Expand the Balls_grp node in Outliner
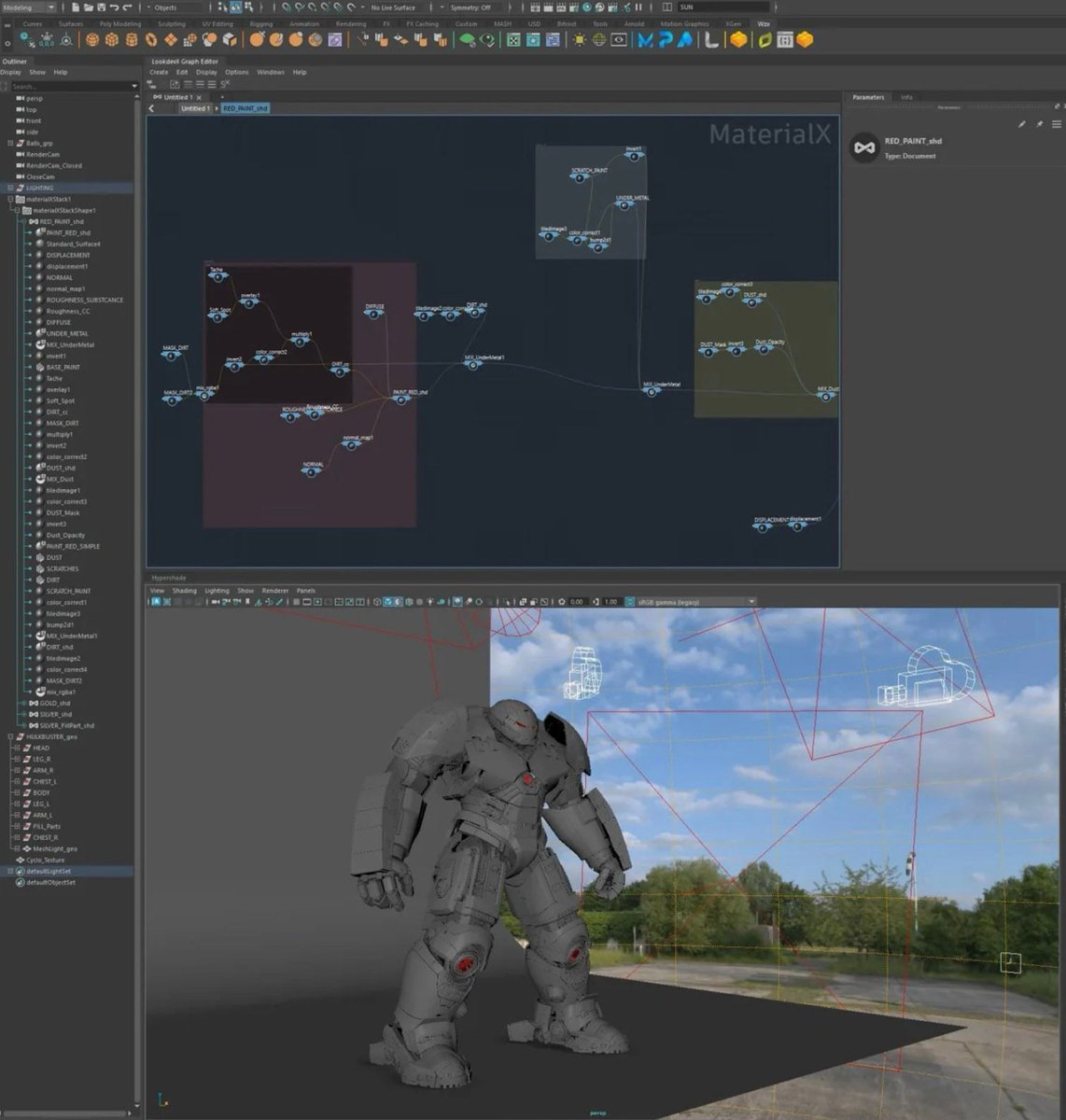 pos(11,143)
